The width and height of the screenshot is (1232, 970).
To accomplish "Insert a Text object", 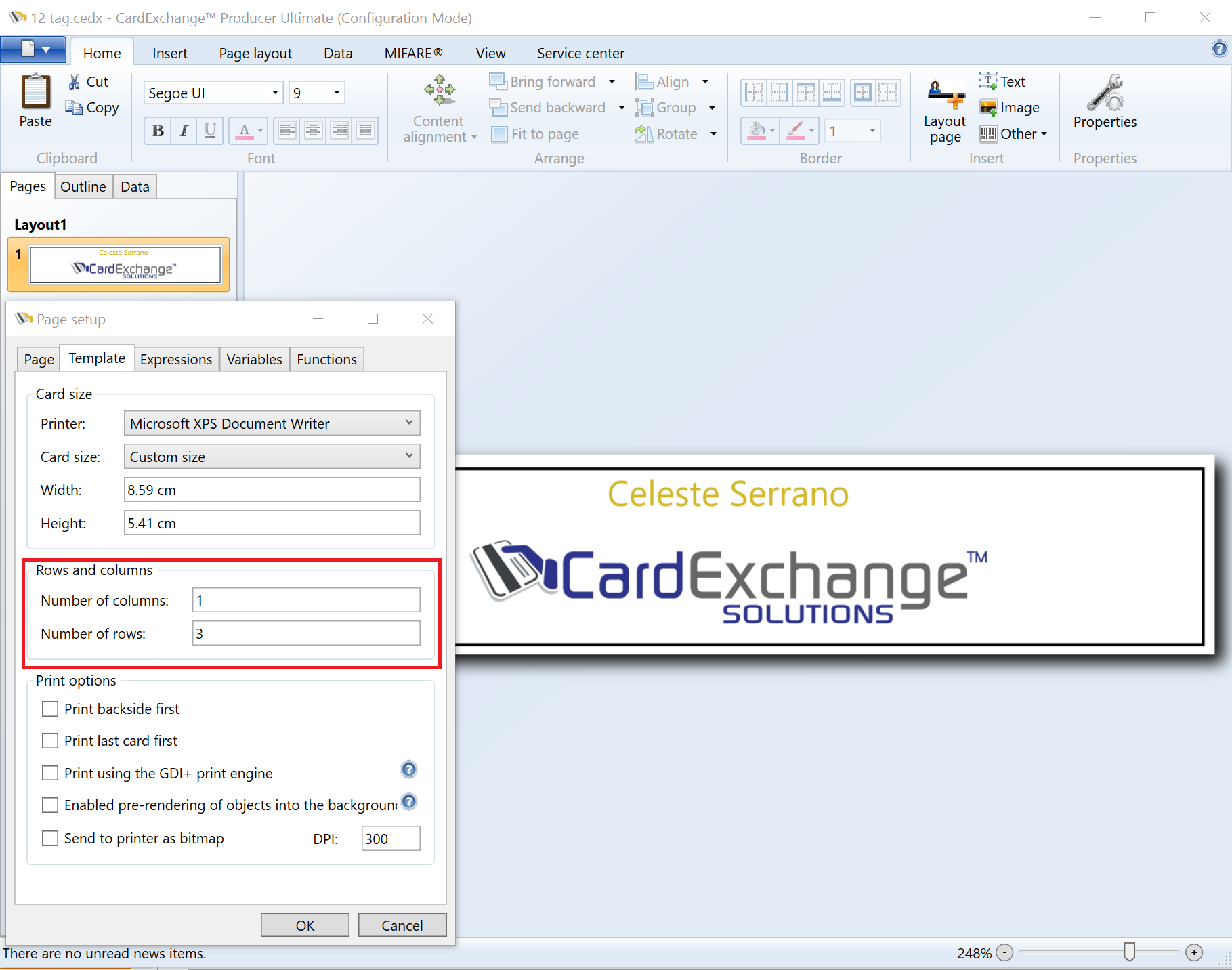I will tap(1002, 82).
